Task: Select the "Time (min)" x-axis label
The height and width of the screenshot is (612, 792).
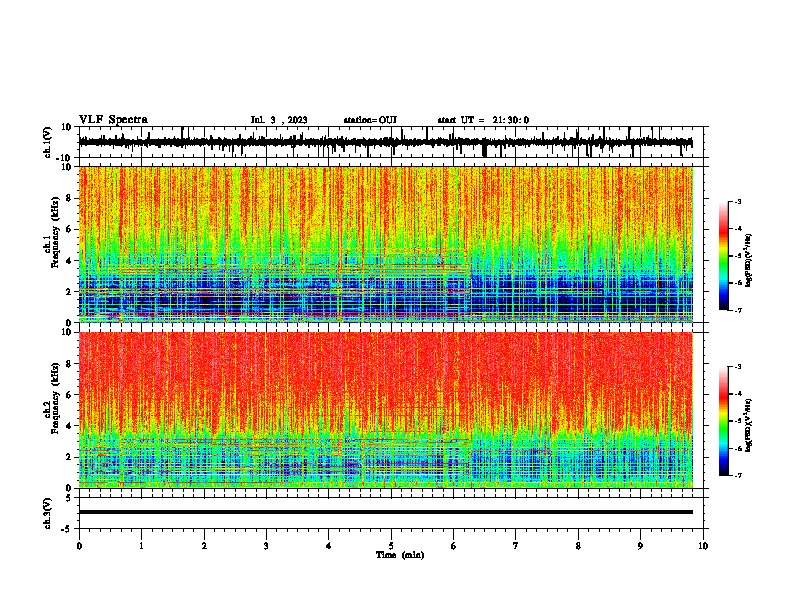Action: [x=400, y=555]
